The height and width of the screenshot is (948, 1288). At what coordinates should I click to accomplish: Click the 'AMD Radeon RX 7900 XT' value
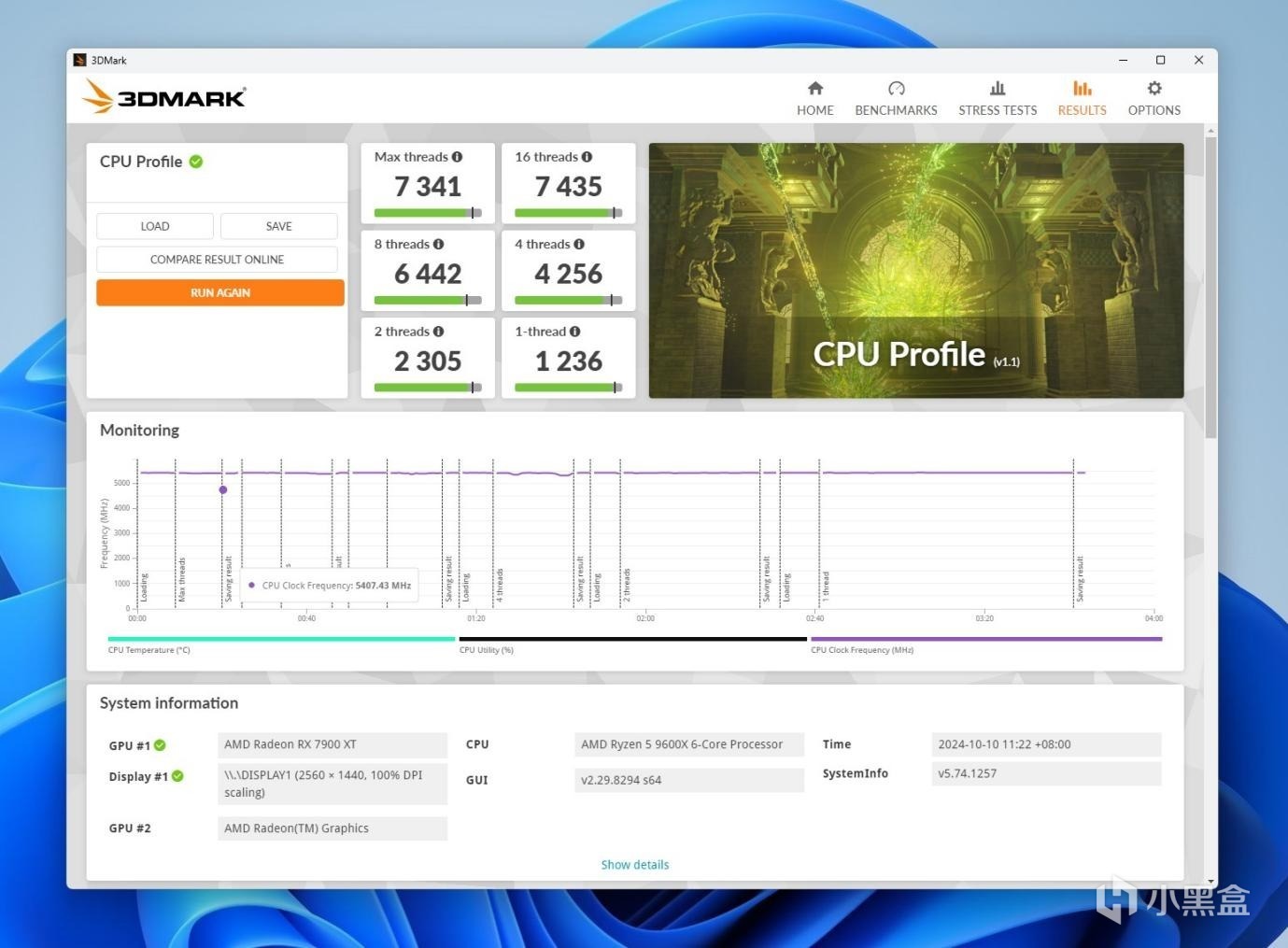pos(333,744)
